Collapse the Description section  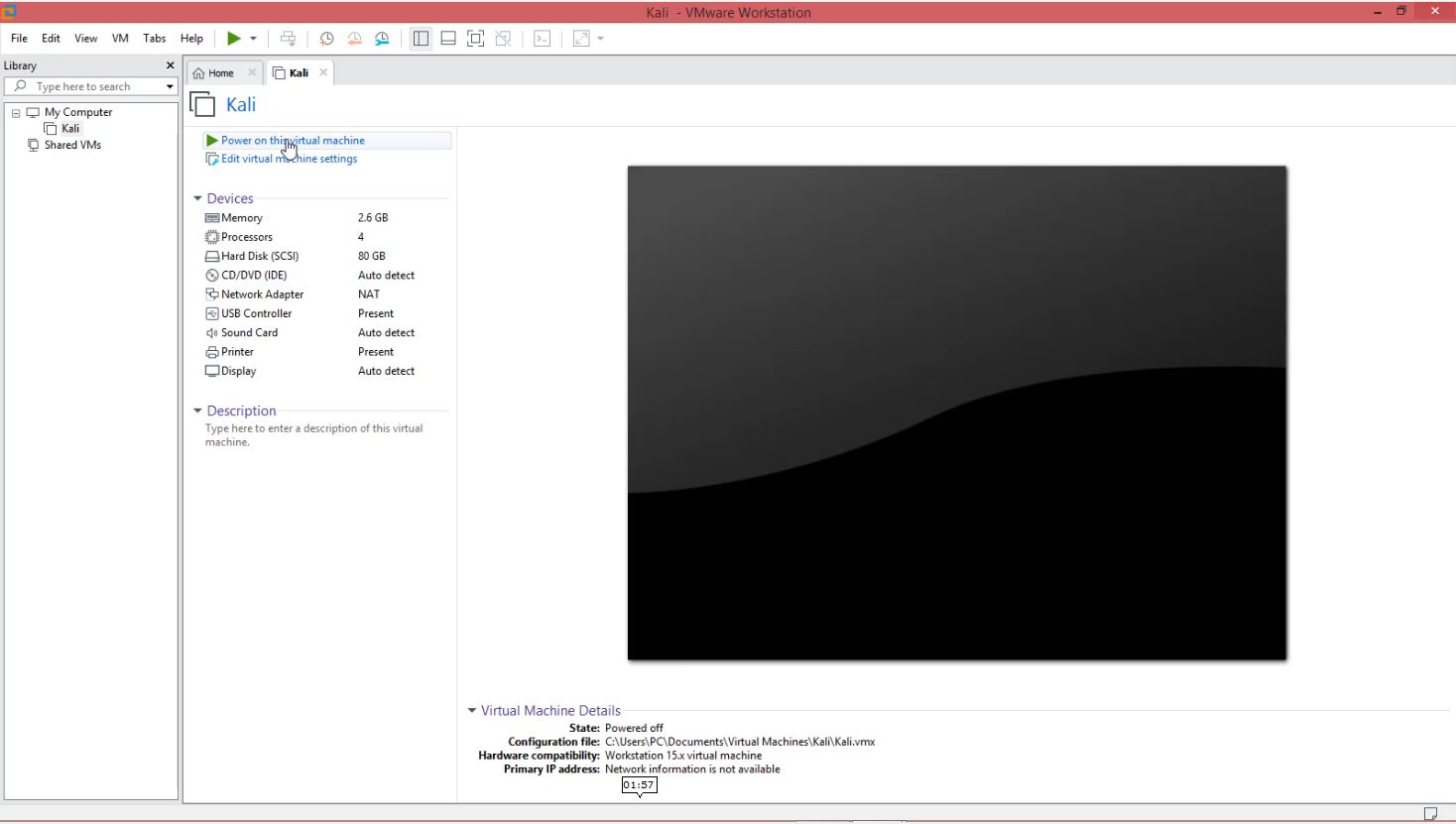tap(197, 411)
